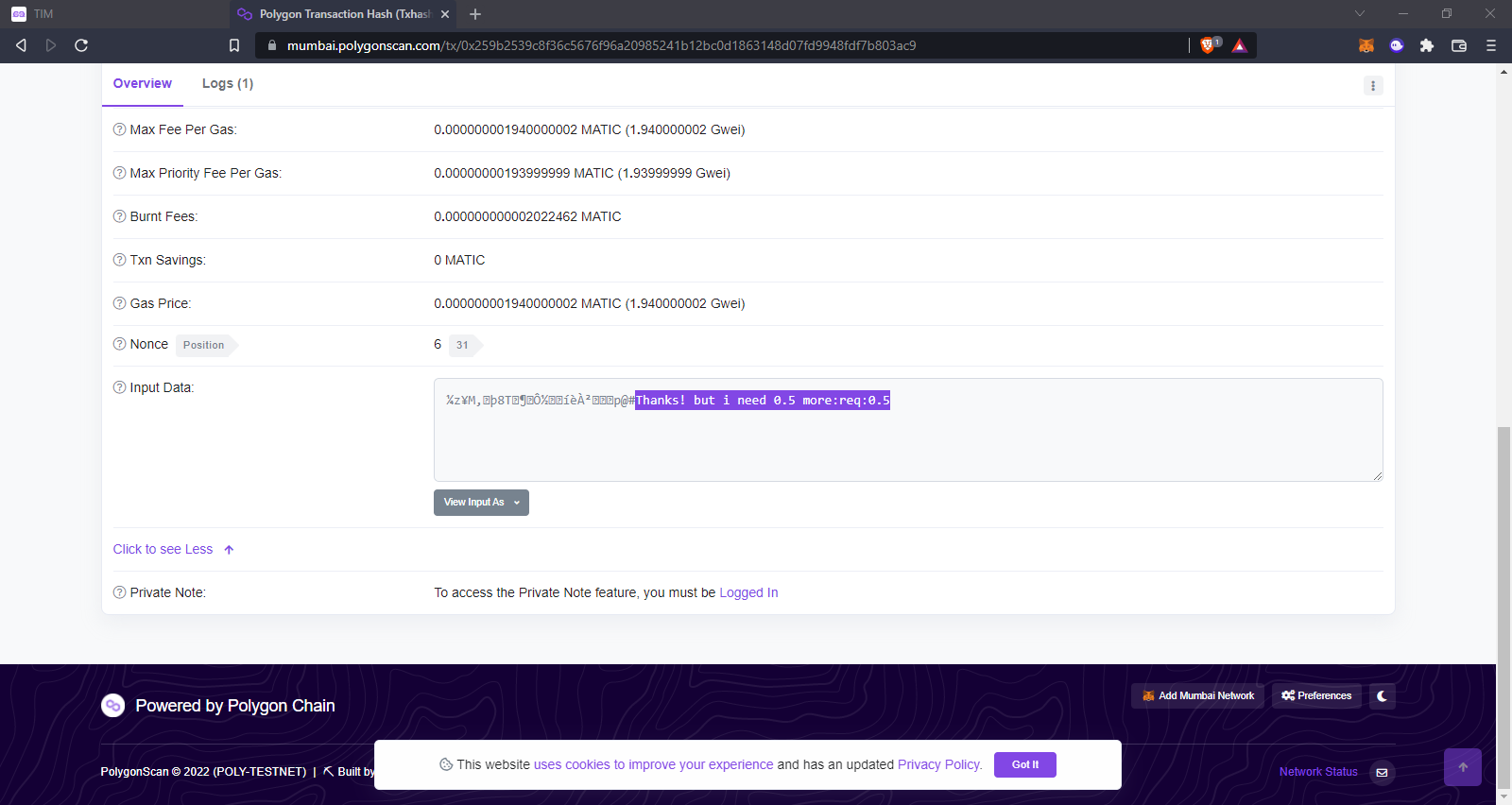Select the Overview tab
This screenshot has width=1512, height=805.
tap(143, 83)
